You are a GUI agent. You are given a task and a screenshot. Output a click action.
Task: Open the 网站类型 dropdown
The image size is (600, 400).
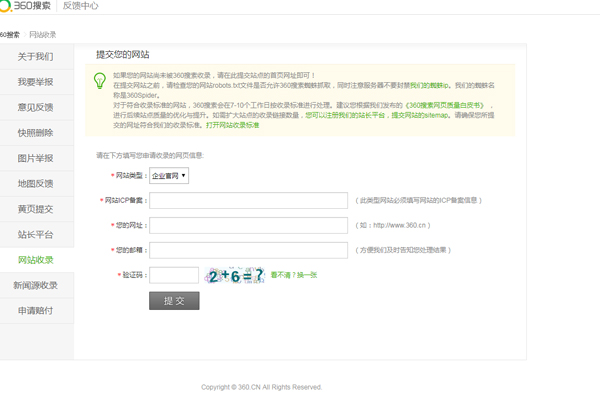(169, 176)
